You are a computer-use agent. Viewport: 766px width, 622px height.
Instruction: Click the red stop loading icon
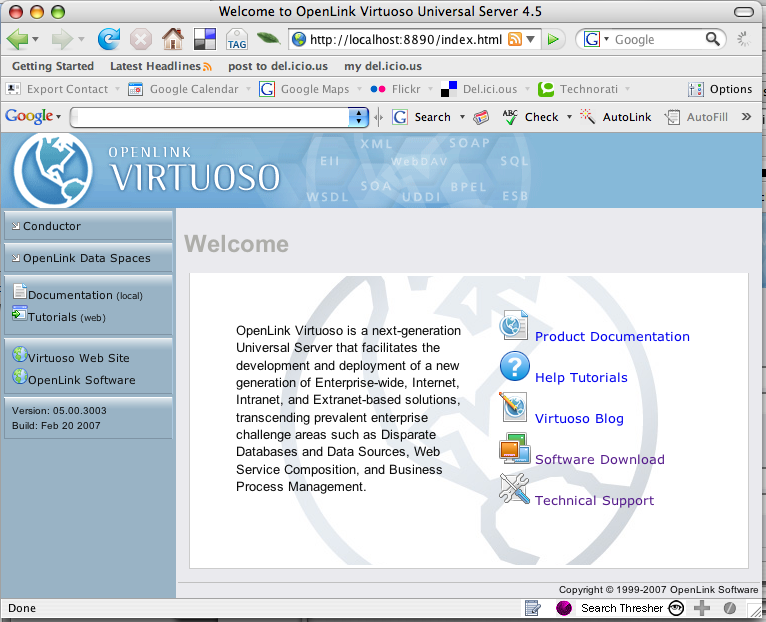coord(141,39)
